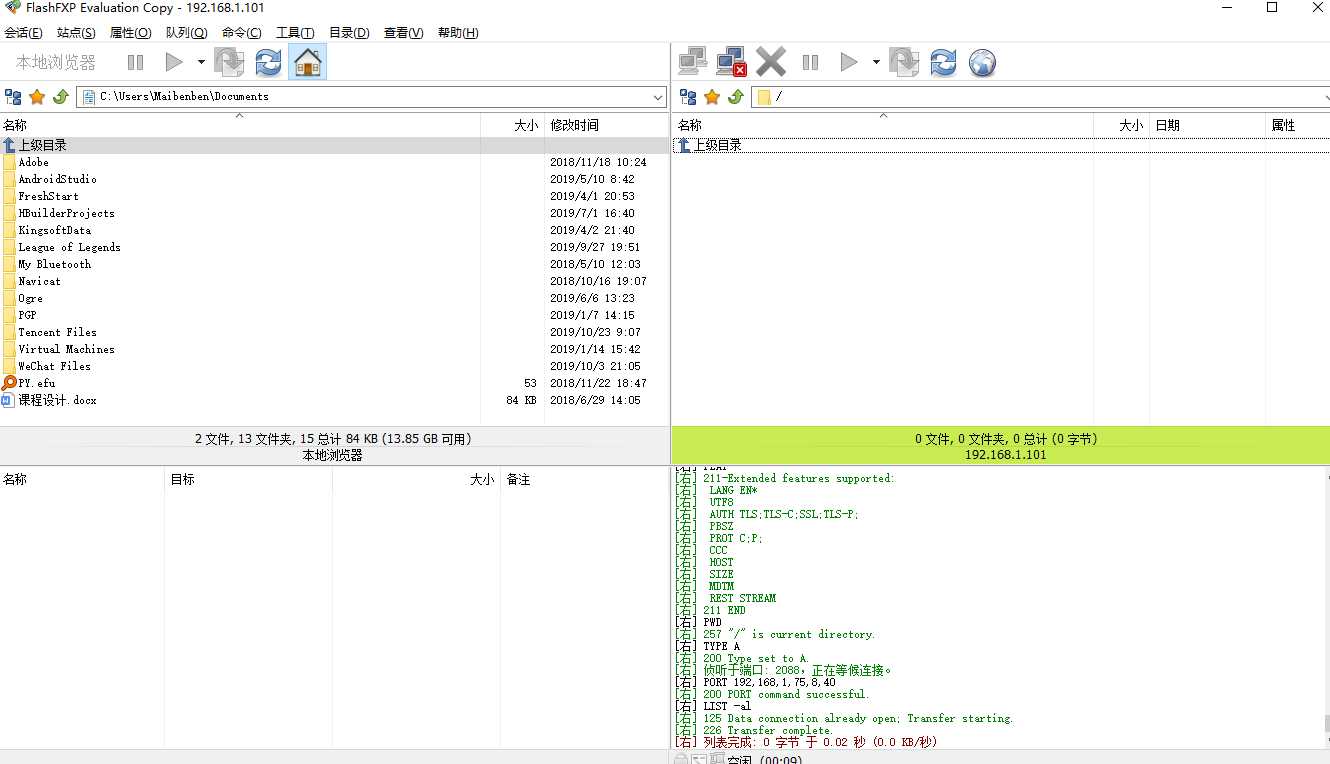Refresh the remote directory listing
The height and width of the screenshot is (764, 1330).
click(x=943, y=62)
